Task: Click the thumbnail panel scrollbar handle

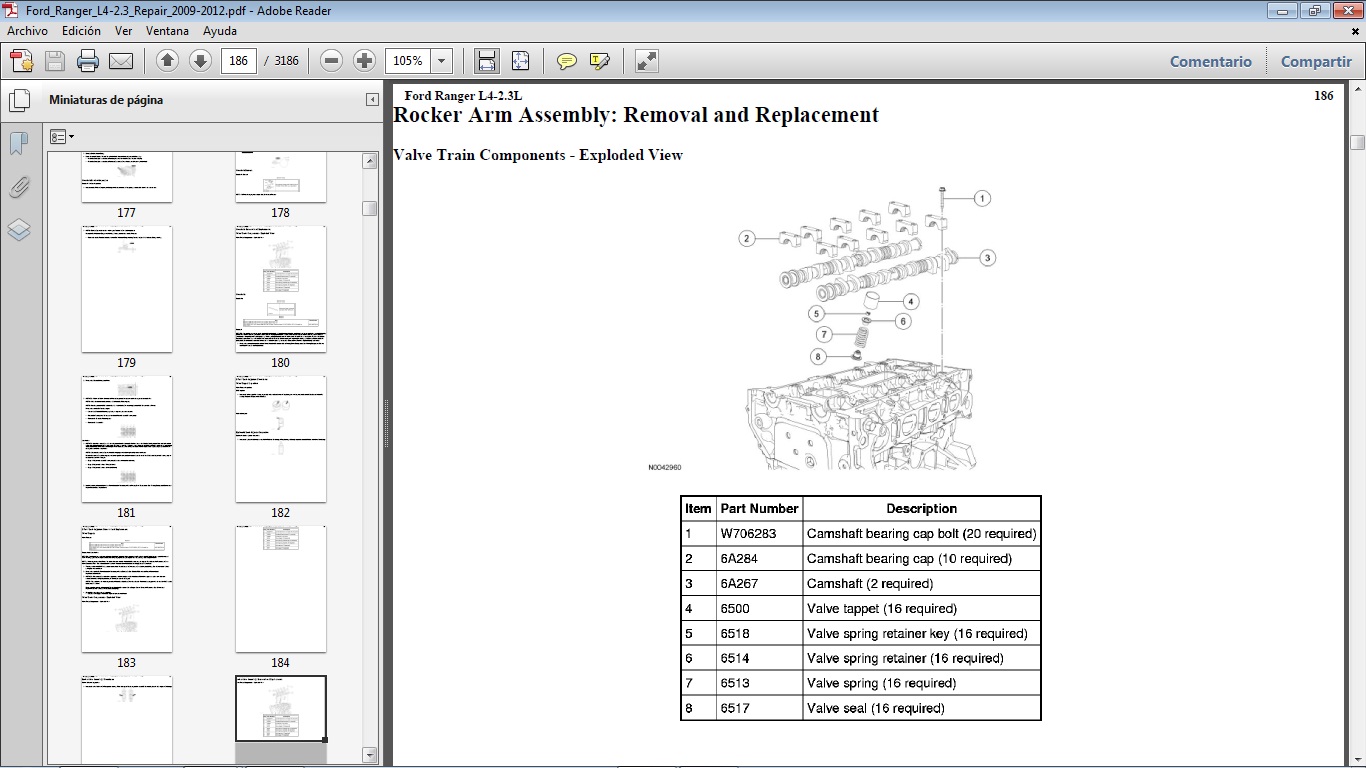Action: (x=370, y=208)
